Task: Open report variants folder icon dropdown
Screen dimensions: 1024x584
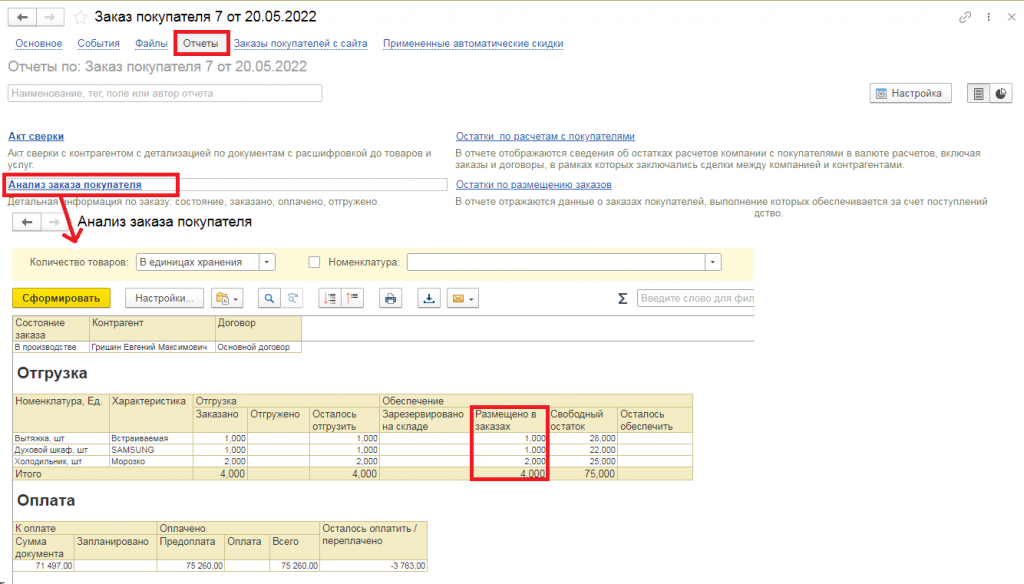Action: (x=227, y=299)
